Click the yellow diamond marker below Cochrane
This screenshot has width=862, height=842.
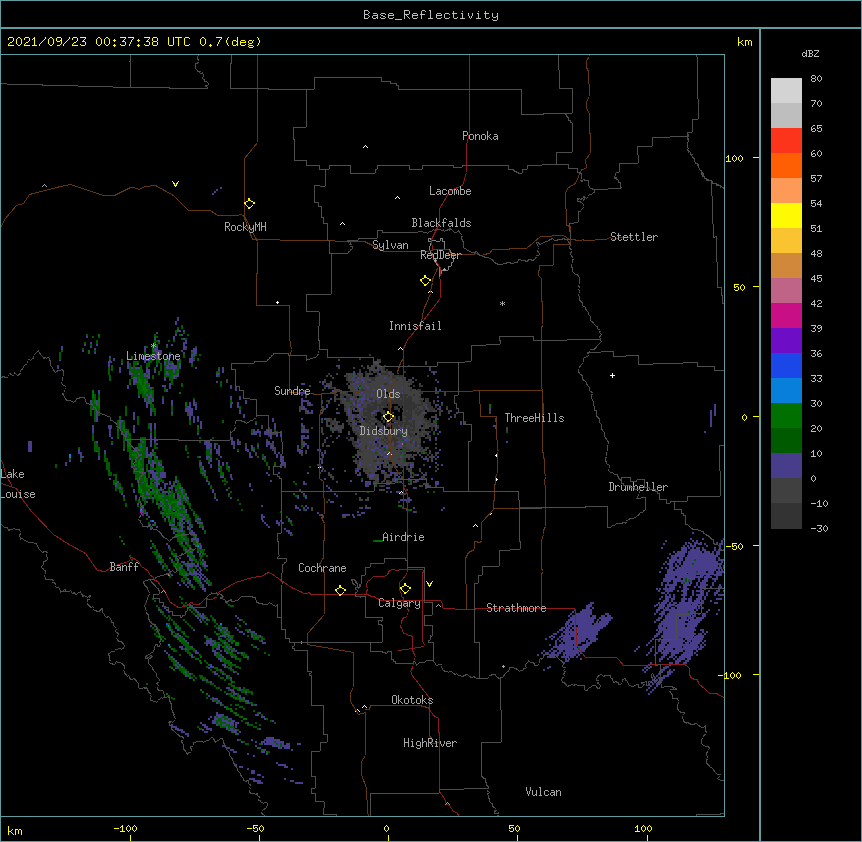coord(340,590)
